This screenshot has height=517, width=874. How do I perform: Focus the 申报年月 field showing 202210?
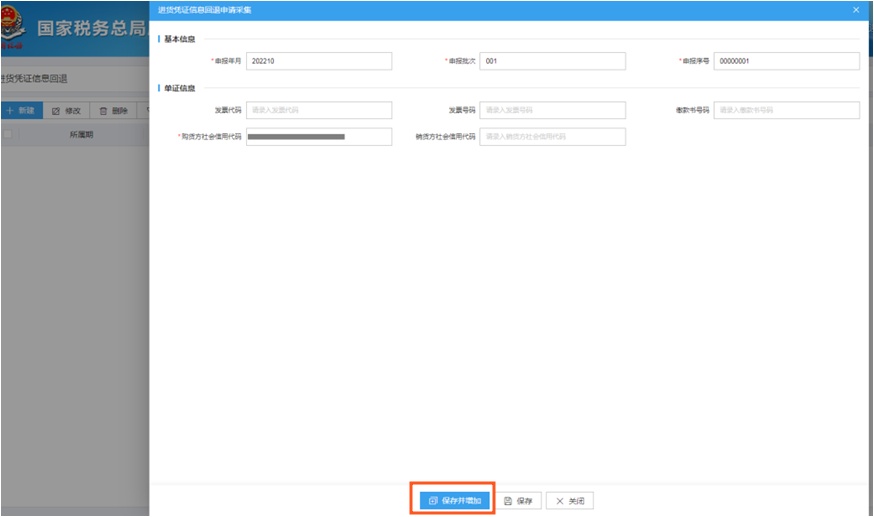[x=319, y=61]
